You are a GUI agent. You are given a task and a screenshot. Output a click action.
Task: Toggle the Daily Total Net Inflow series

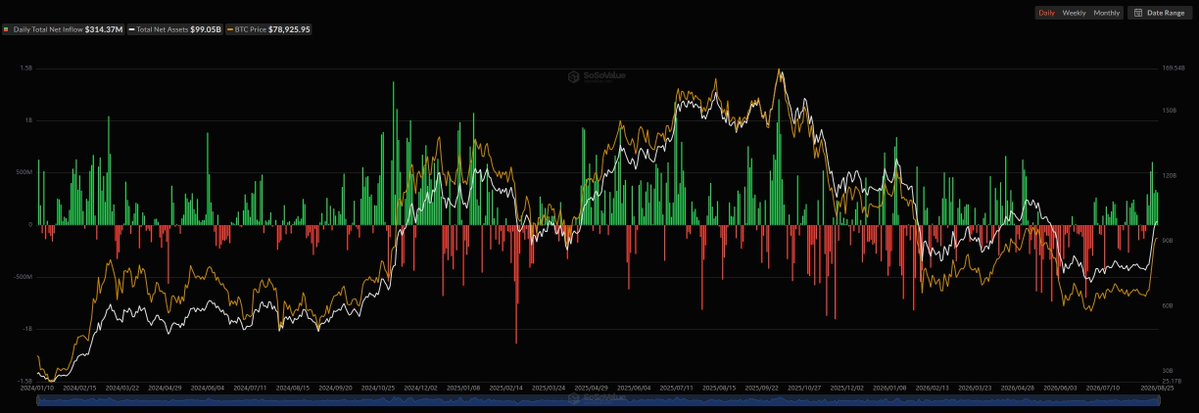point(63,29)
